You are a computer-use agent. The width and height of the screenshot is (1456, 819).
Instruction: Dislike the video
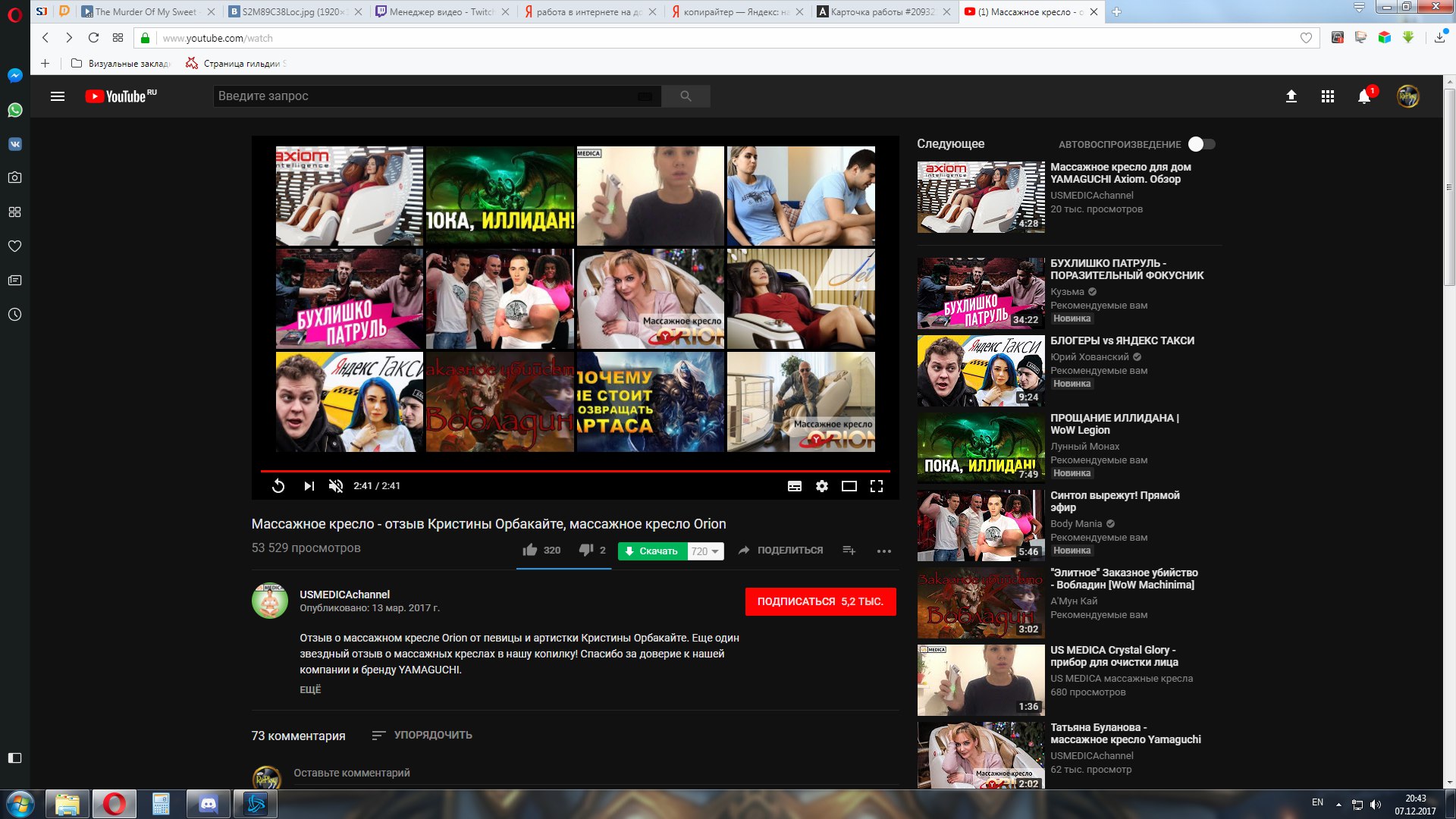coord(592,551)
